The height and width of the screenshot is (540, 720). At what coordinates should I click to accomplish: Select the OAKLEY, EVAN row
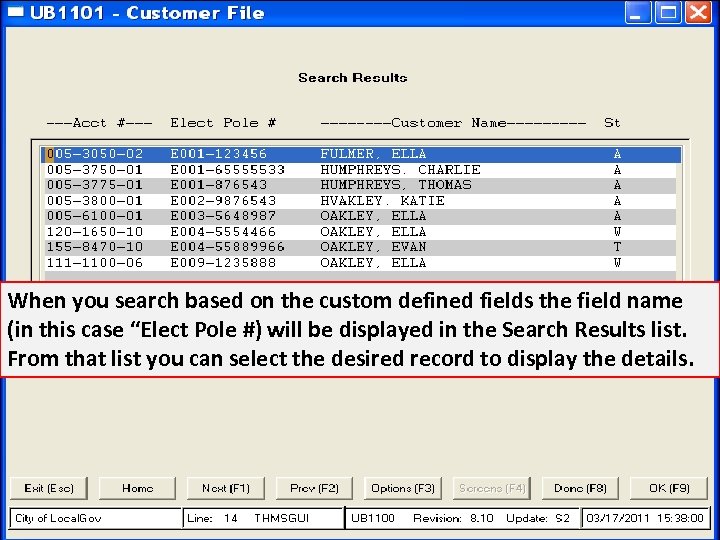tap(360, 248)
